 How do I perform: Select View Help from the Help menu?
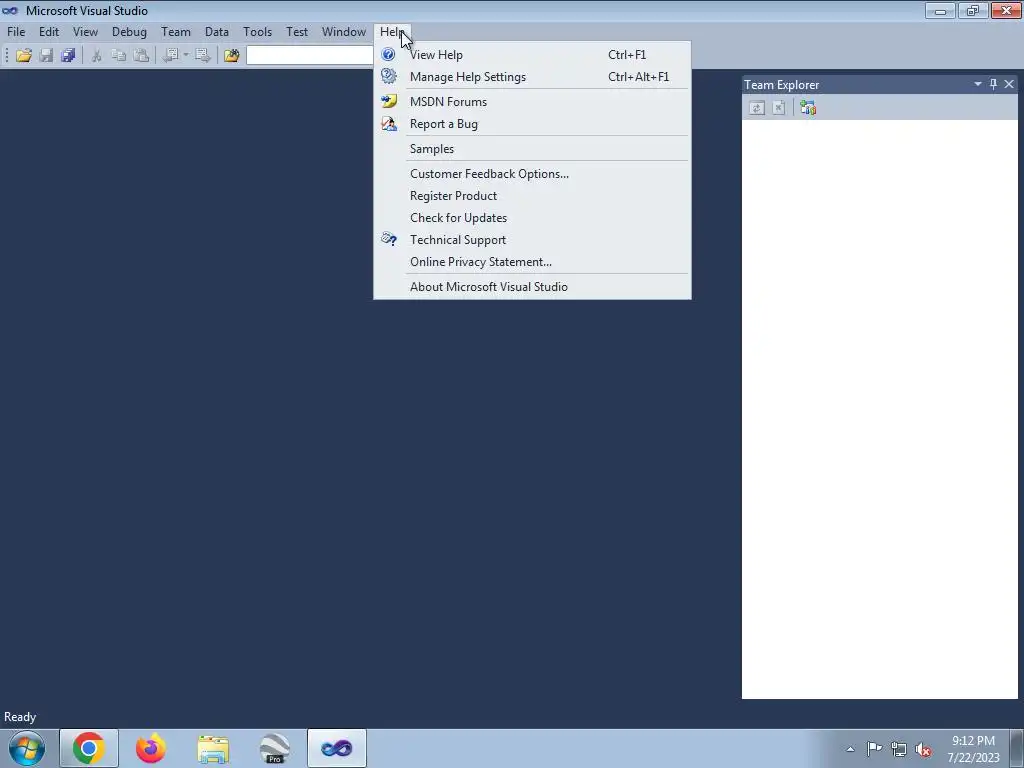(x=532, y=55)
